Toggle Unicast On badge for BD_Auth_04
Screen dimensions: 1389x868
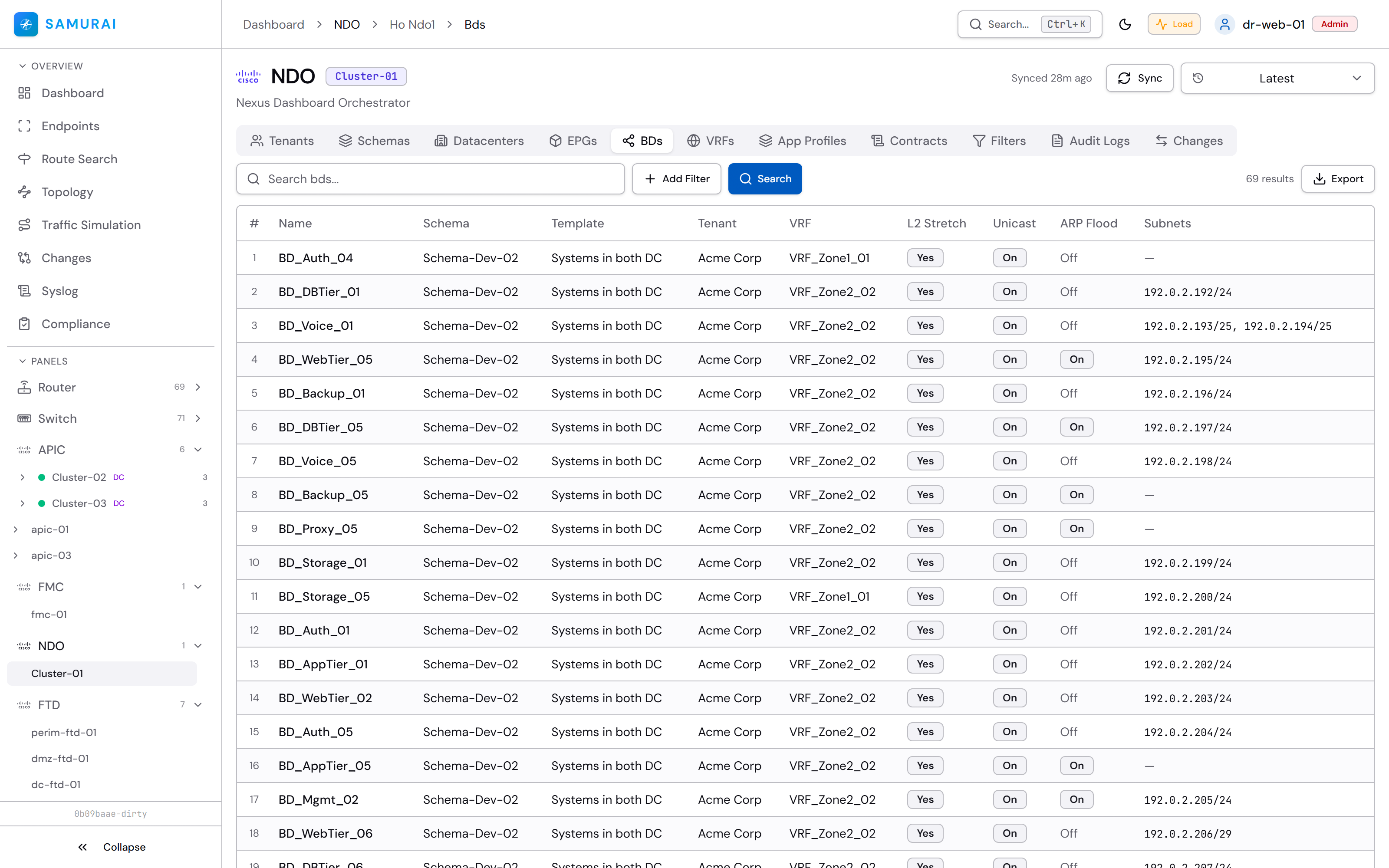pyautogui.click(x=1010, y=258)
